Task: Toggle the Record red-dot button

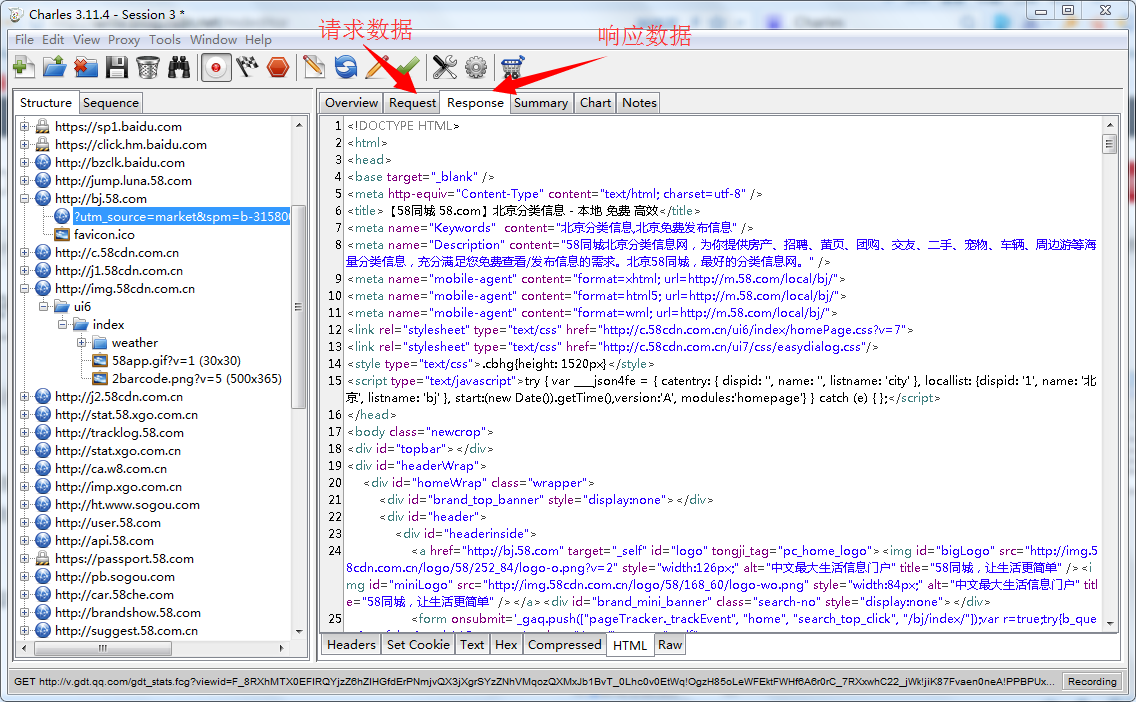Action: (216, 67)
